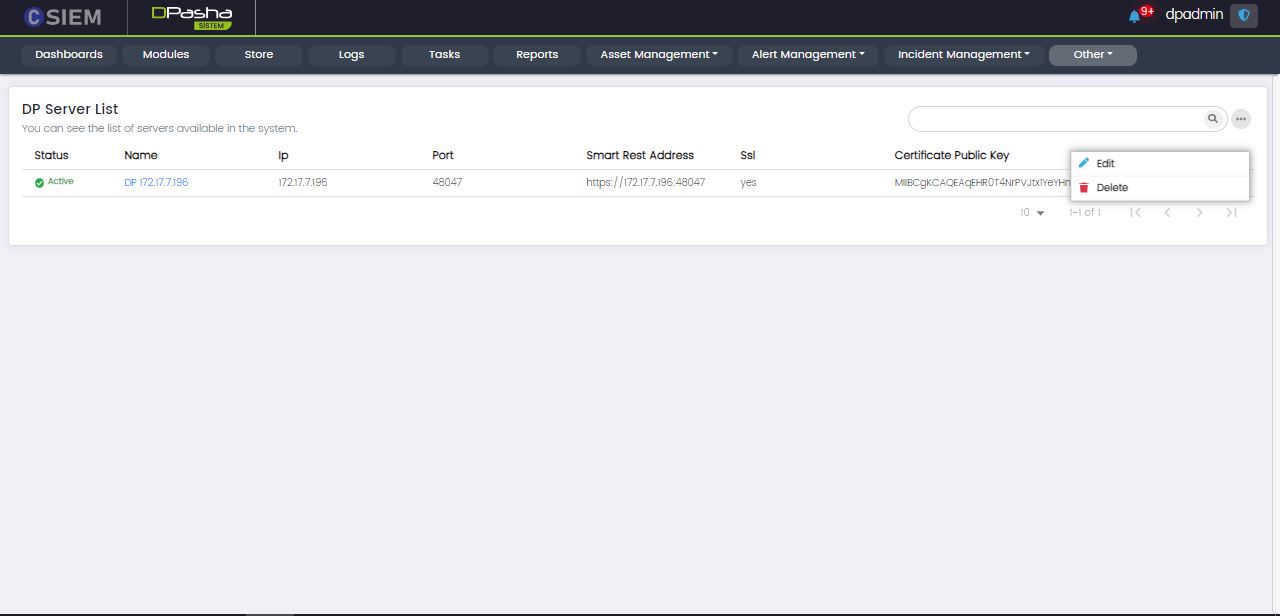Go to the previous page arrow

pyautogui.click(x=1167, y=212)
